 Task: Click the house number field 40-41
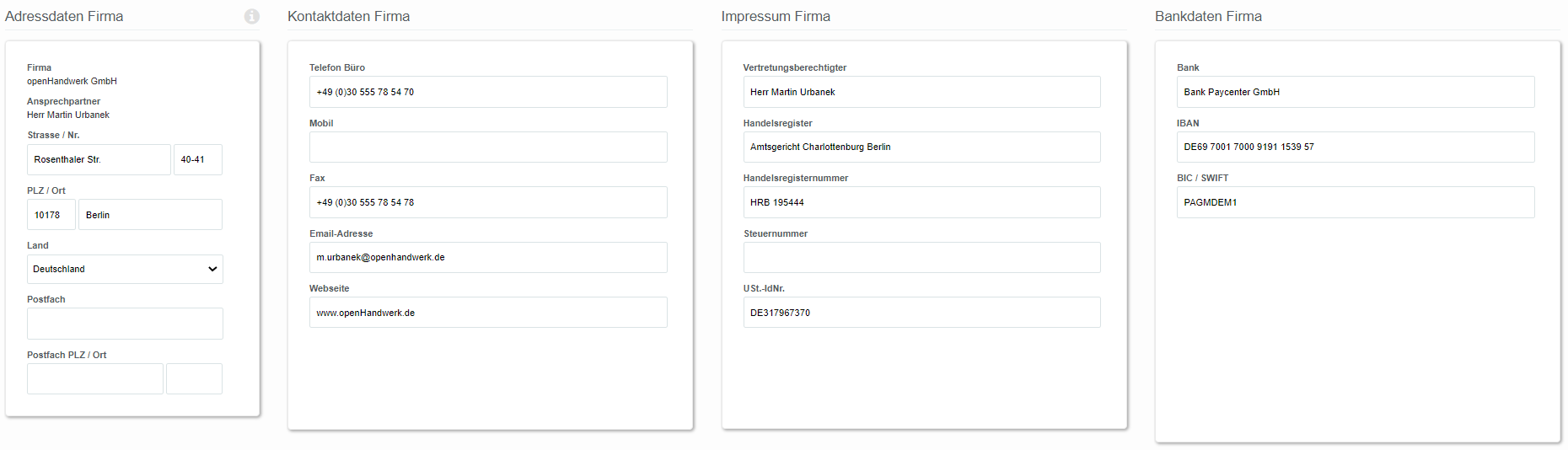pos(198,159)
